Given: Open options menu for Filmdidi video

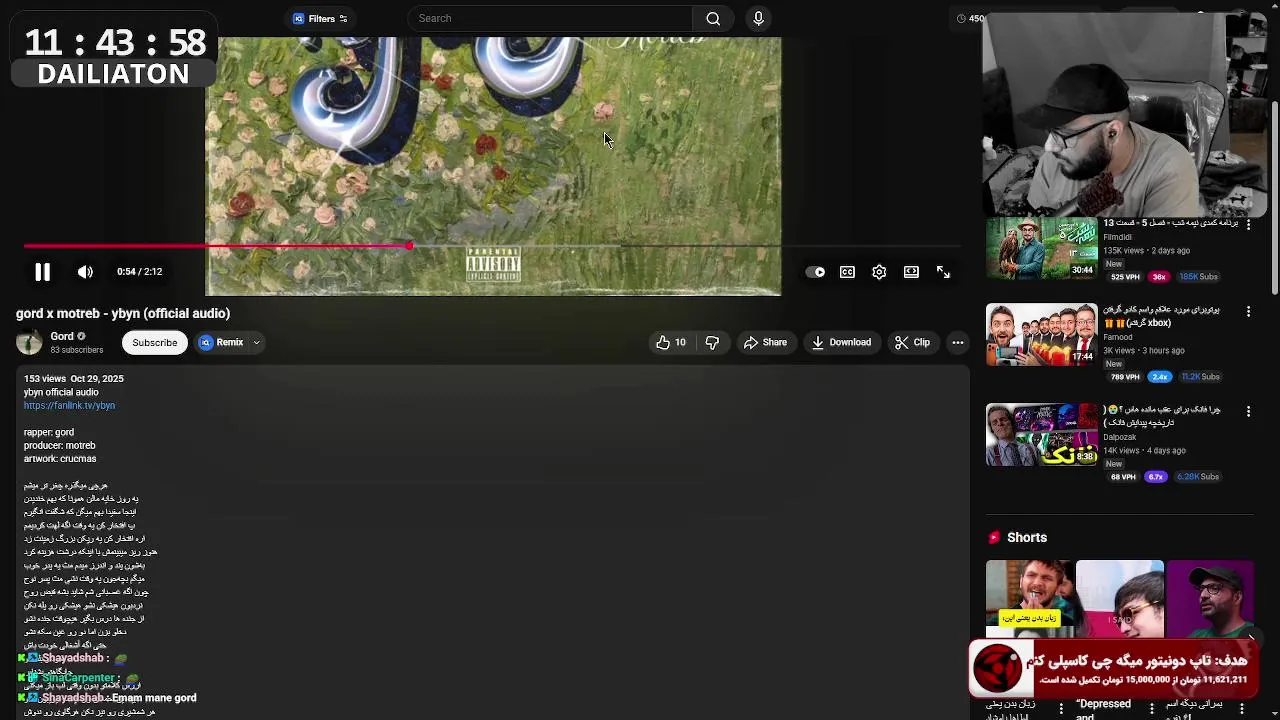Looking at the screenshot, I should pos(1248,224).
